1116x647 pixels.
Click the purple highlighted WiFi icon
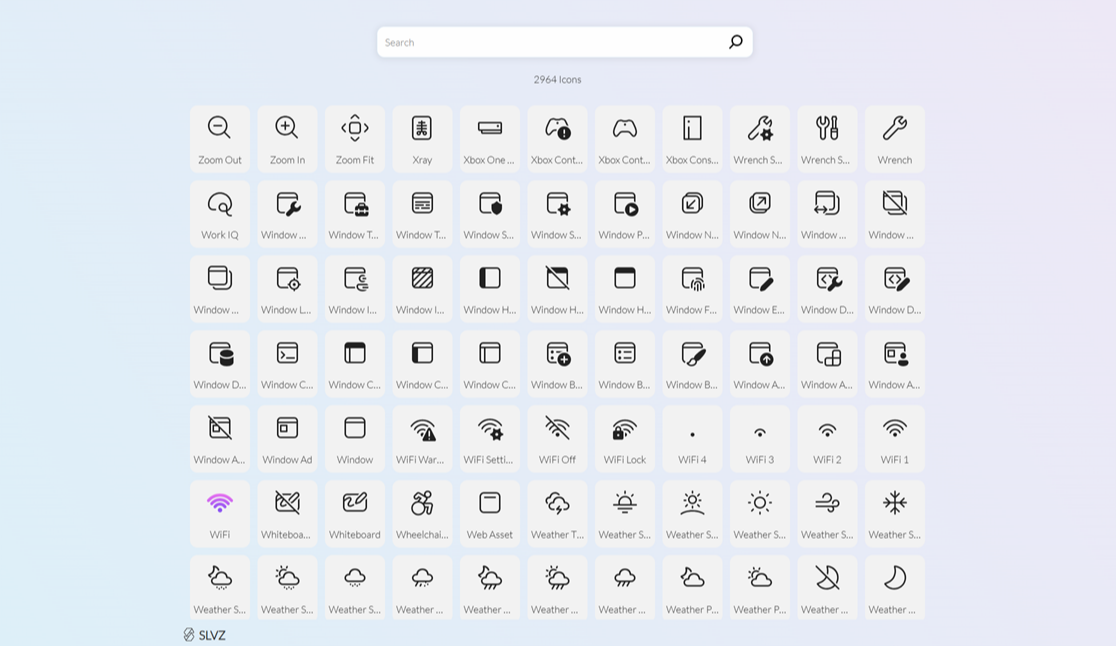tap(220, 514)
